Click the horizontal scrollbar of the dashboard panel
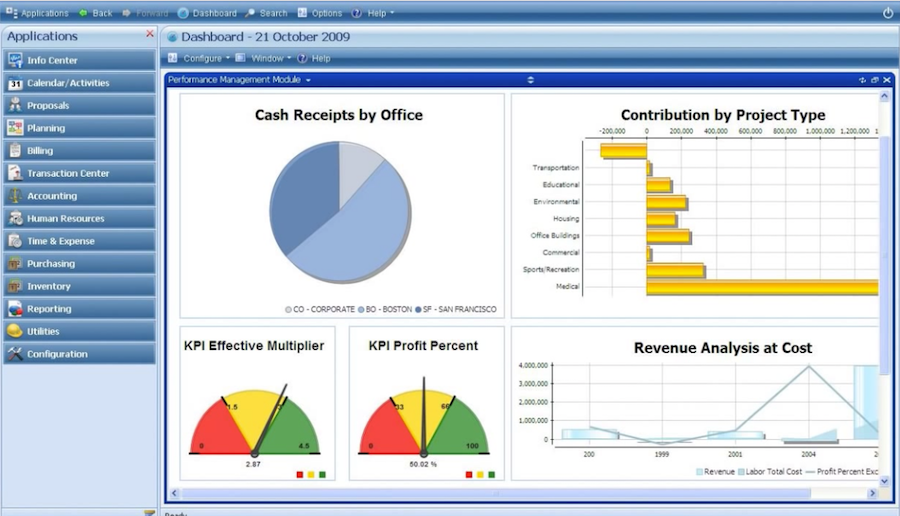Image resolution: width=900 pixels, height=516 pixels. 496,493
